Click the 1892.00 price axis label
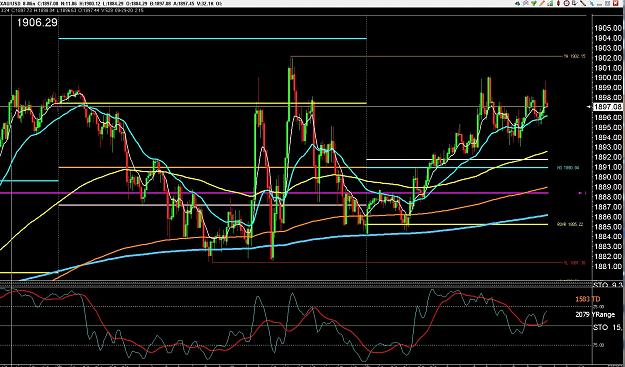The height and width of the screenshot is (367, 625). point(608,157)
